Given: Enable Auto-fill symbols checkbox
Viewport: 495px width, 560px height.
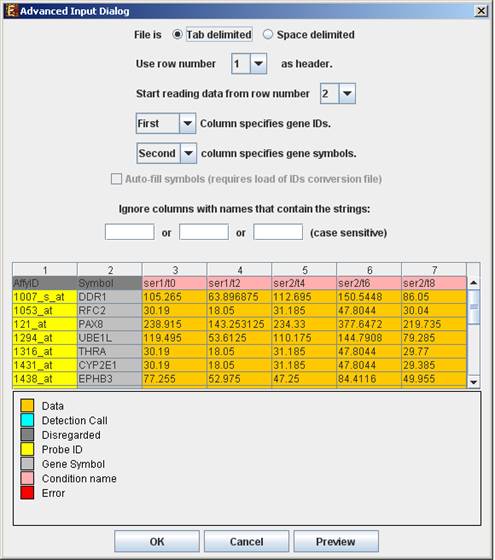Looking at the screenshot, I should tap(116, 179).
